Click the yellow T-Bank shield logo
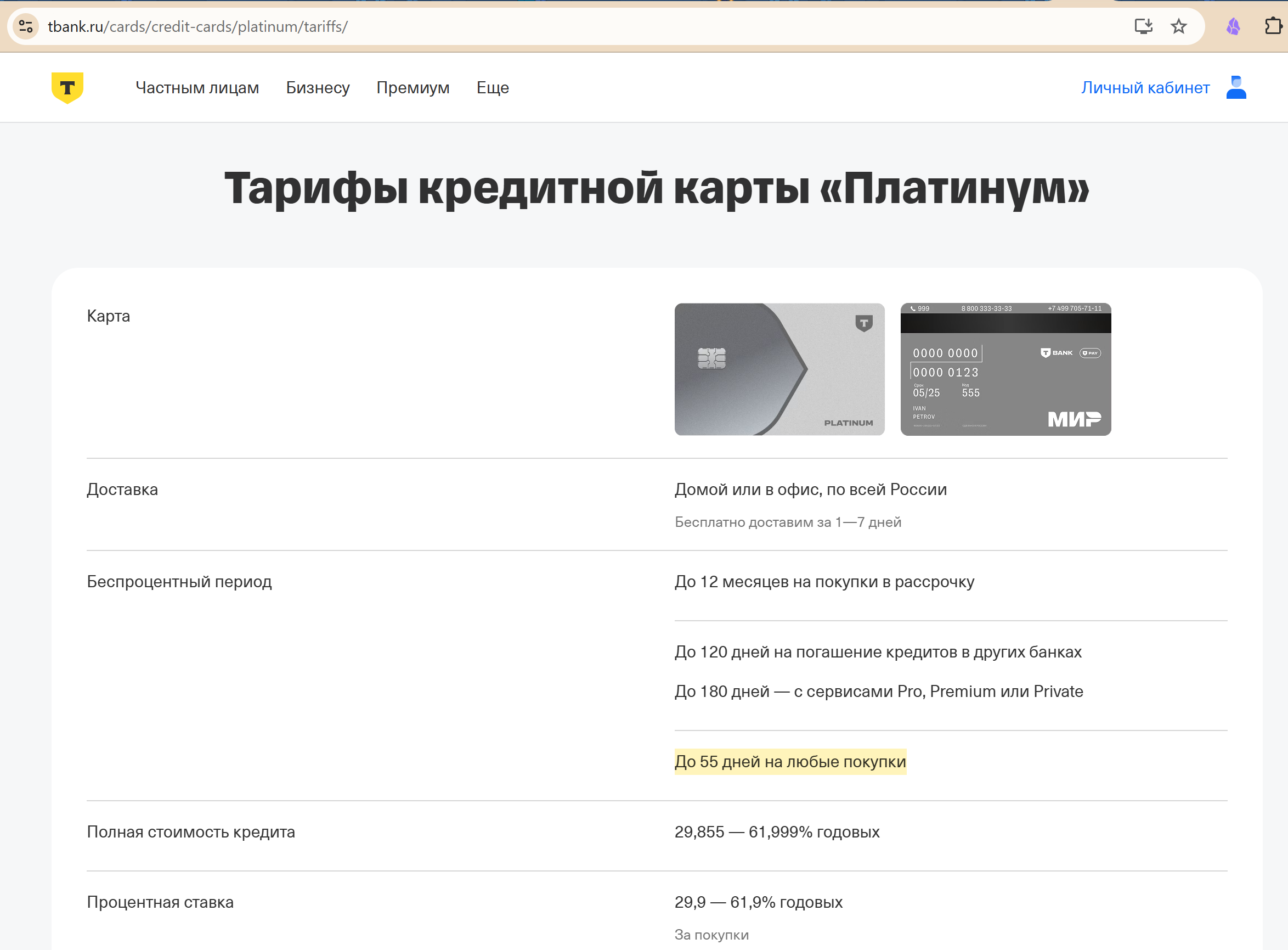This screenshot has width=1288, height=950. coord(67,87)
